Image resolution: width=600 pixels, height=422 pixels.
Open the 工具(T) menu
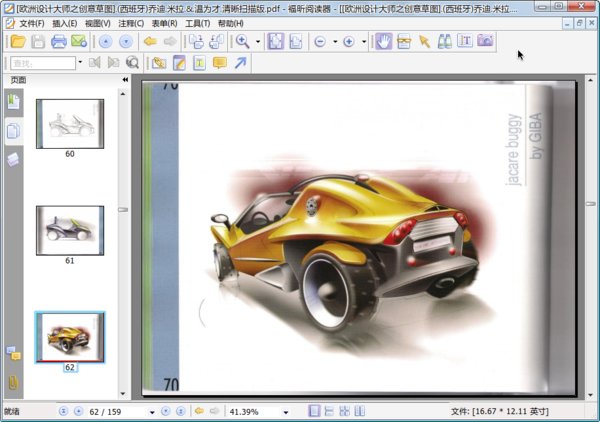(x=197, y=23)
